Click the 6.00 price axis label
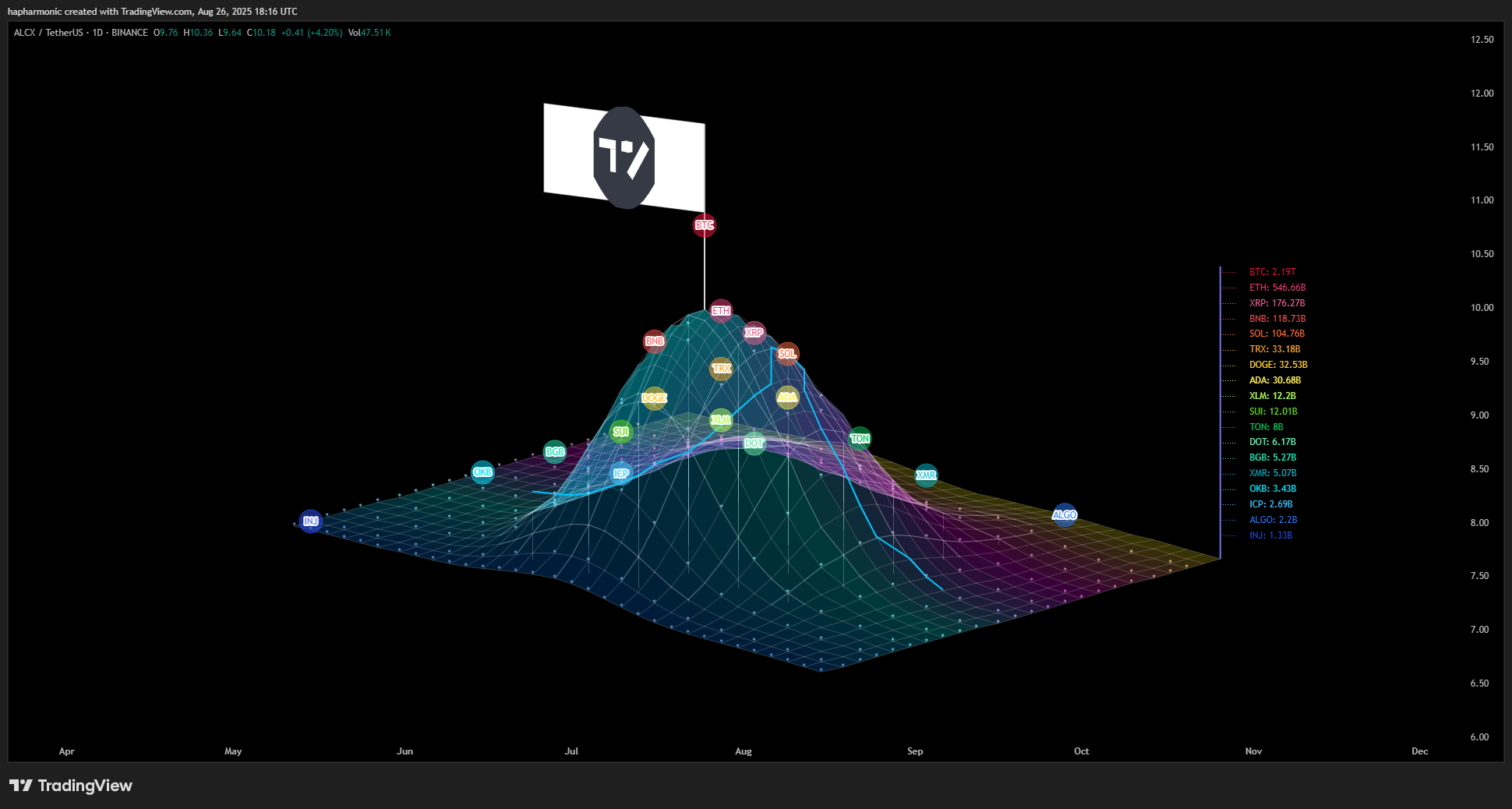Screen dimensions: 1512x809 click(1479, 737)
